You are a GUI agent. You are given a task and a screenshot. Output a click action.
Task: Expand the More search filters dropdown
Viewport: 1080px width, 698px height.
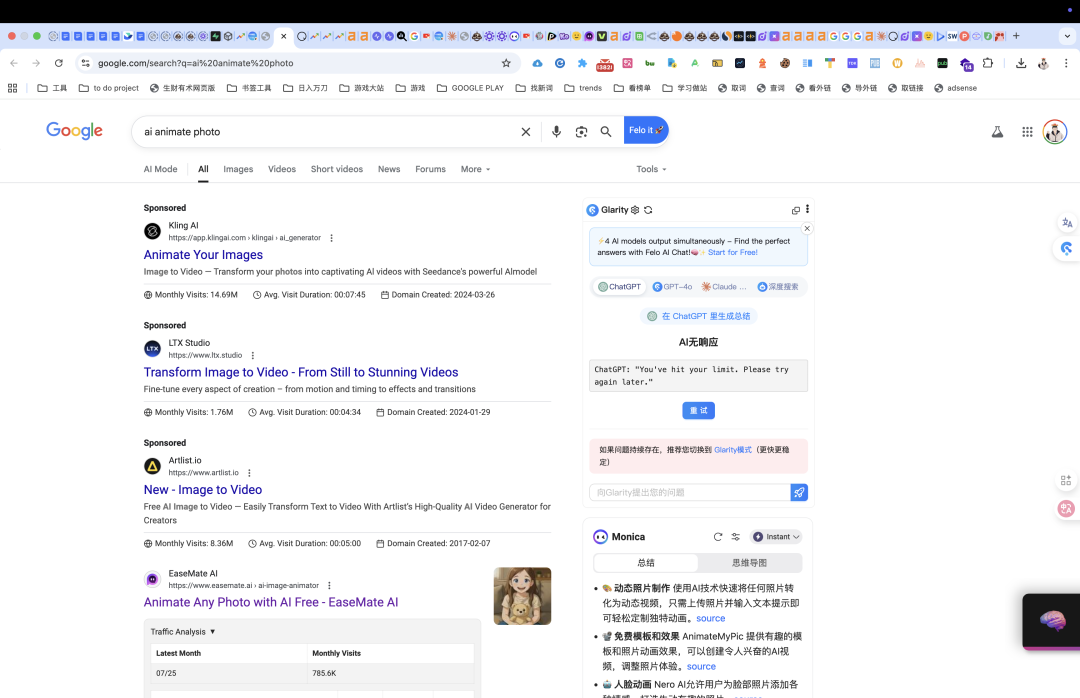coord(475,169)
